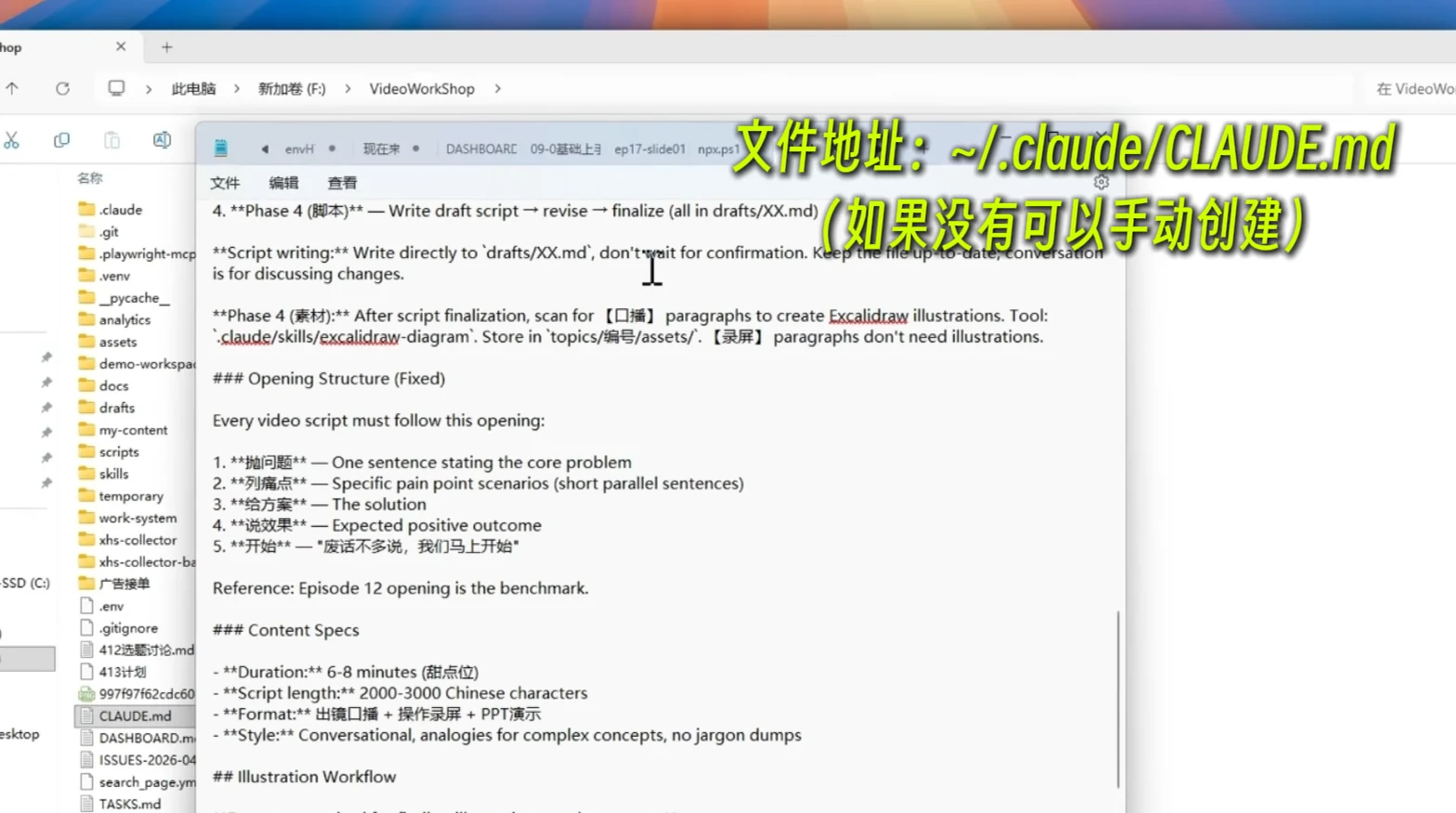Image resolution: width=1456 pixels, height=813 pixels.
Task: Click 此电脑 in the address breadcrumb
Action: click(193, 88)
